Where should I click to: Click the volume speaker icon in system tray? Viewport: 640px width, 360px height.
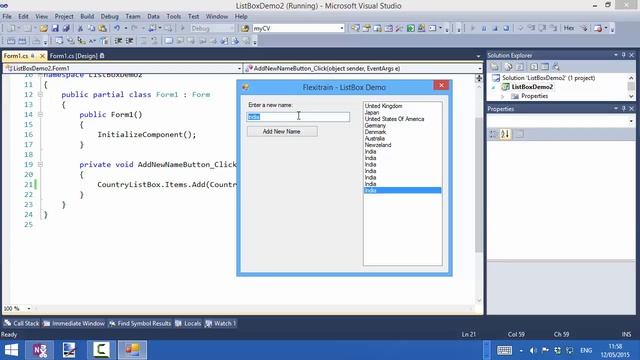pyautogui.click(x=533, y=351)
